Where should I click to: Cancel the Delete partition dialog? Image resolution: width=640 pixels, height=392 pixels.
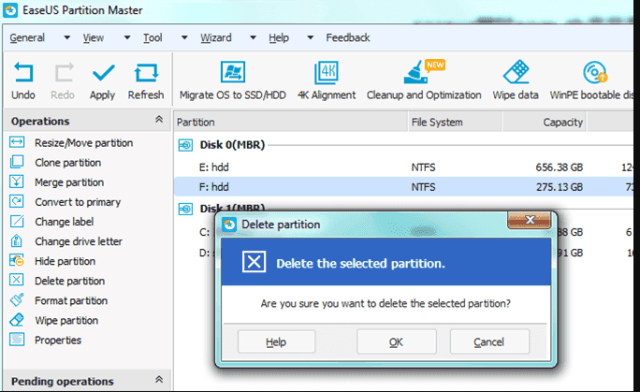pyautogui.click(x=489, y=342)
